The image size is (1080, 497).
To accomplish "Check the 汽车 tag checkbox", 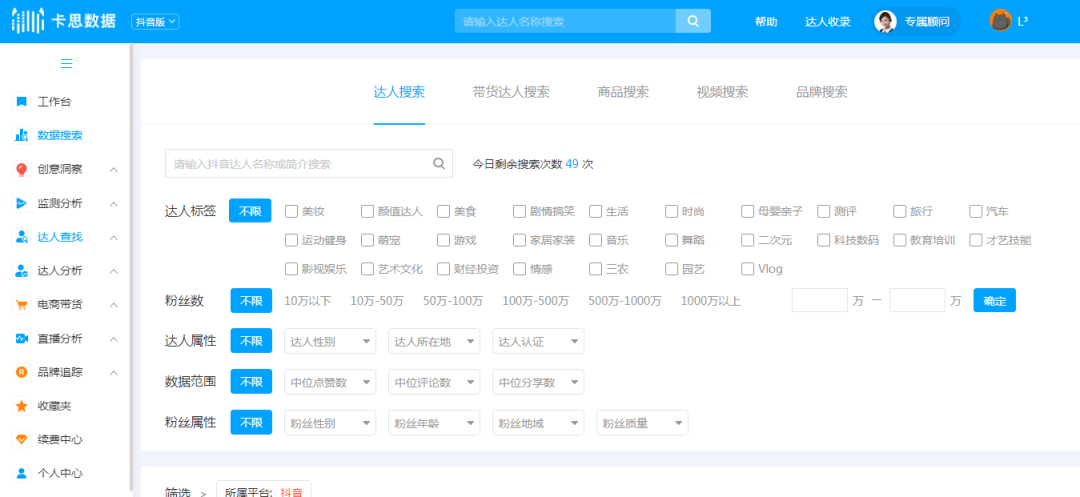I will [x=975, y=211].
